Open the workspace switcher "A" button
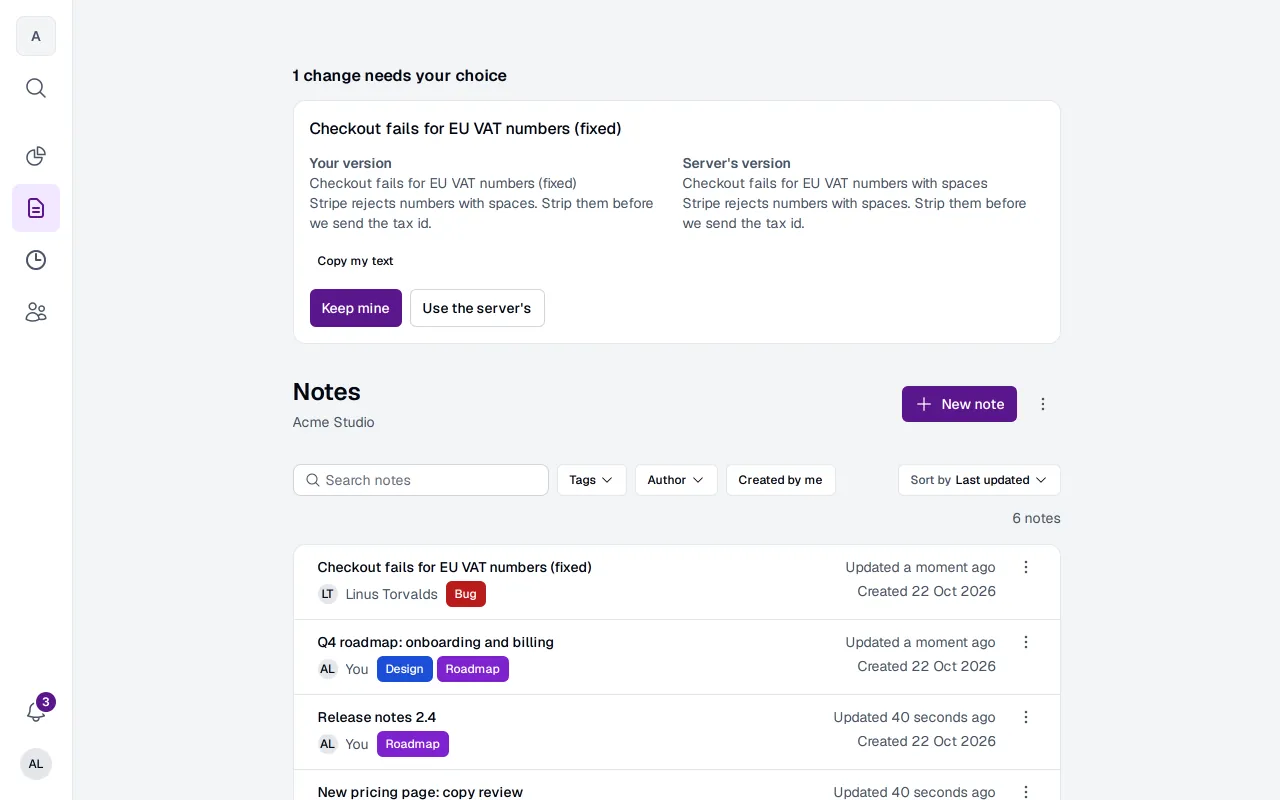The height and width of the screenshot is (800, 1280). pyautogui.click(x=36, y=36)
